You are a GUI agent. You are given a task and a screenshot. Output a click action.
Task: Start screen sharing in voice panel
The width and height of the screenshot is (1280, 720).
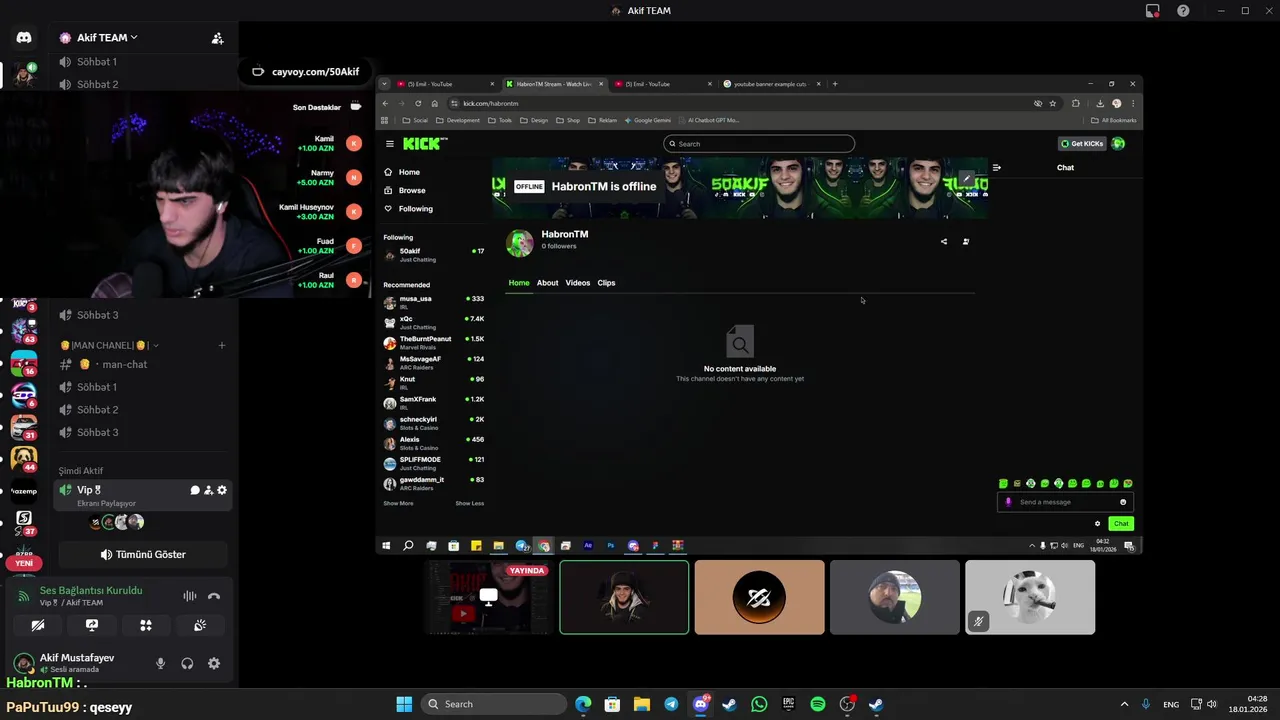[92, 625]
